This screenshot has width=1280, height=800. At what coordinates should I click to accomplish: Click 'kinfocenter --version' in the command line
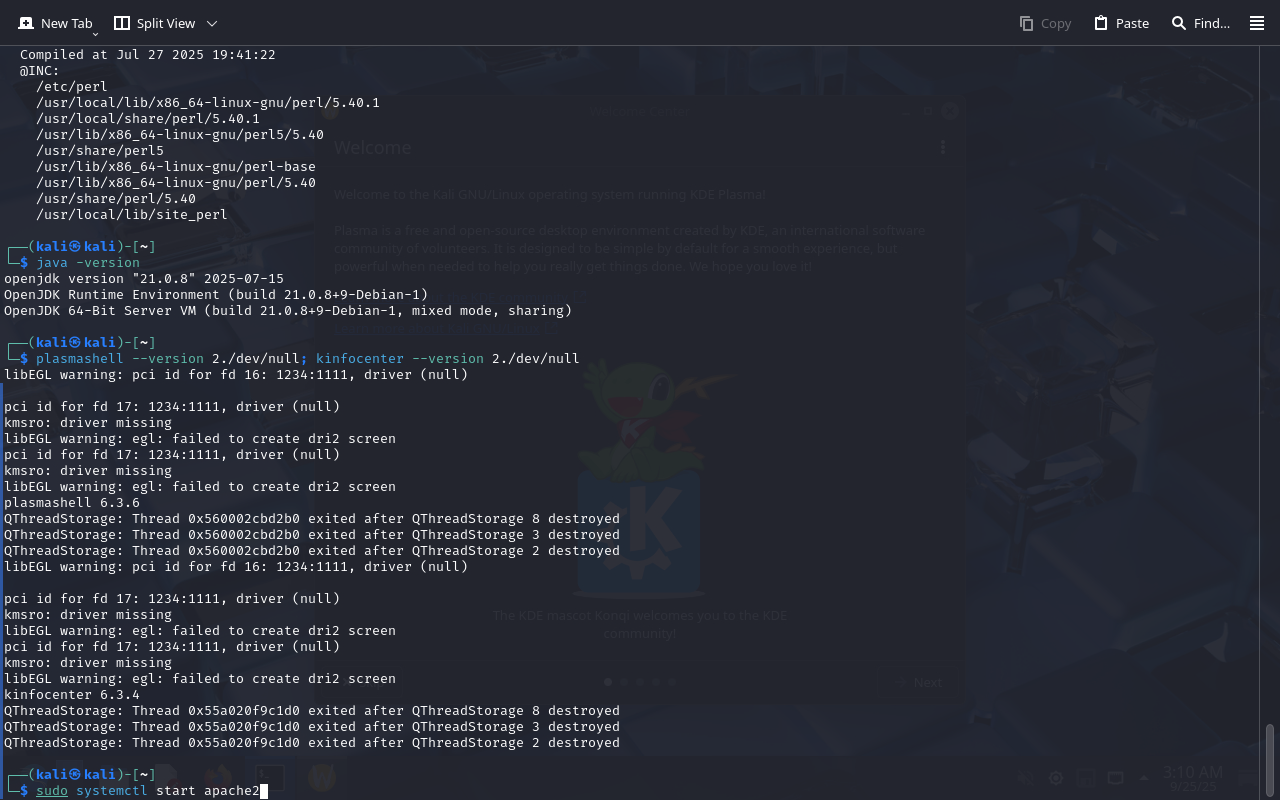400,359
